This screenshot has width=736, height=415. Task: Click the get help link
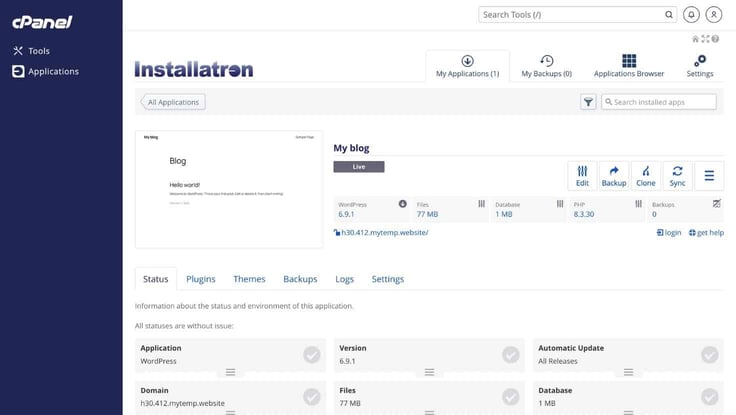[706, 232]
